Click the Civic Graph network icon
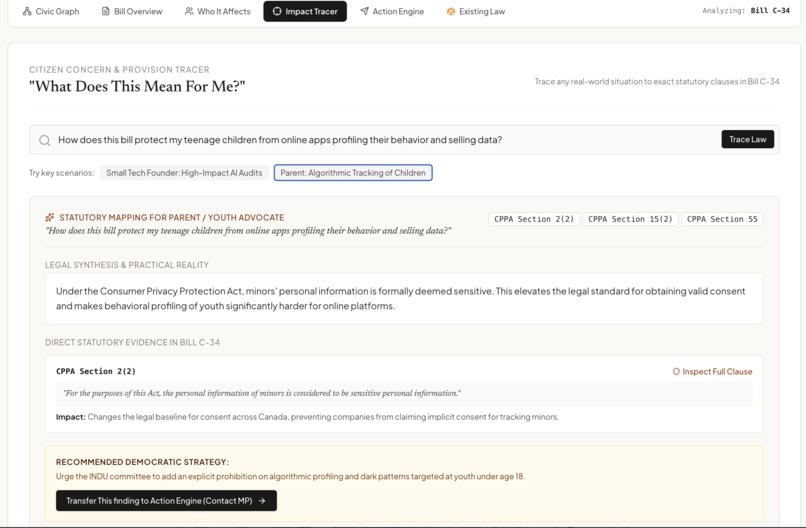 [x=27, y=11]
